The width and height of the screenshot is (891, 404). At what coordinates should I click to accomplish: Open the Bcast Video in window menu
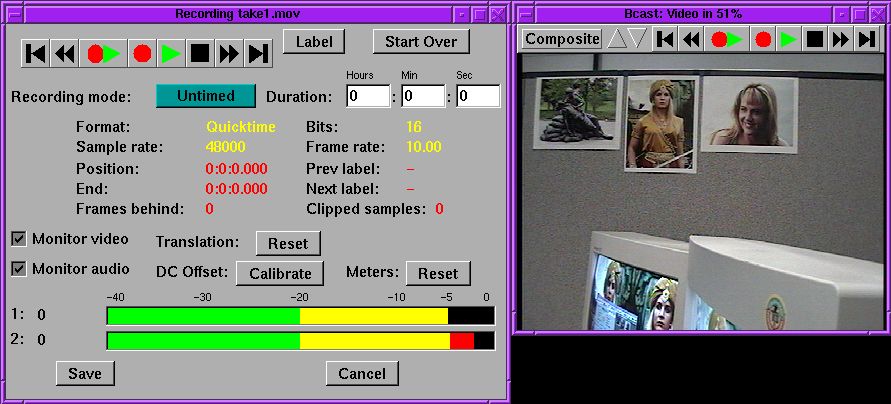click(525, 14)
